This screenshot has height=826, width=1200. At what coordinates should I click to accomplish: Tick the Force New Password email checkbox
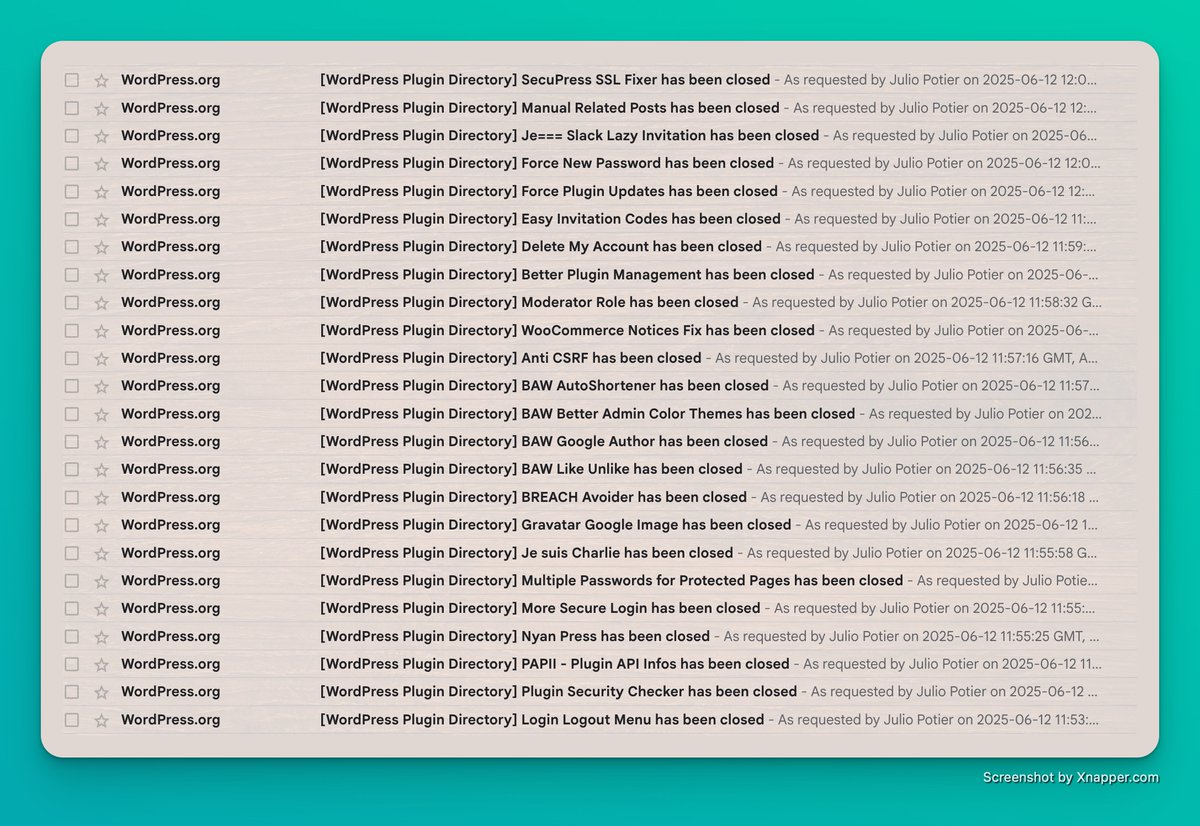[x=72, y=163]
